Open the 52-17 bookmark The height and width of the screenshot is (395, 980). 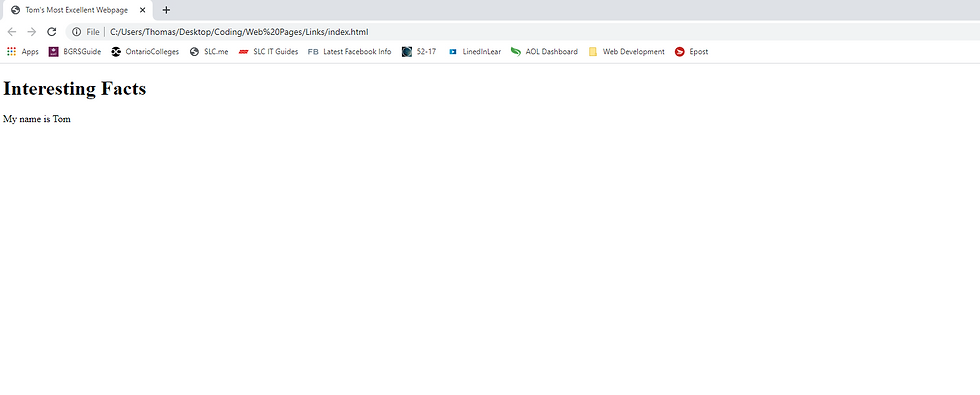pyautogui.click(x=419, y=52)
